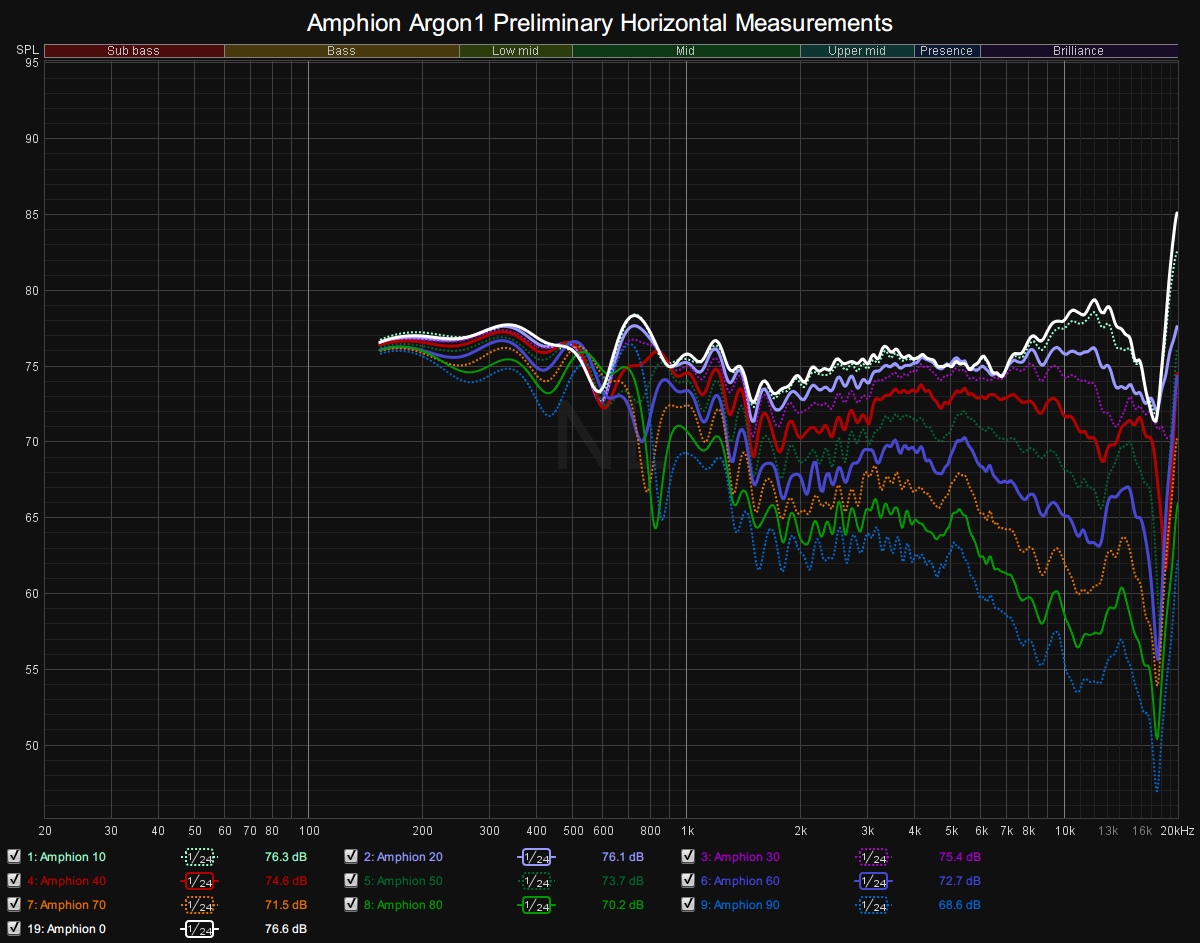The width and height of the screenshot is (1200, 943).
Task: Uncheck the Amphion 20 trace checkbox
Action: tap(351, 856)
